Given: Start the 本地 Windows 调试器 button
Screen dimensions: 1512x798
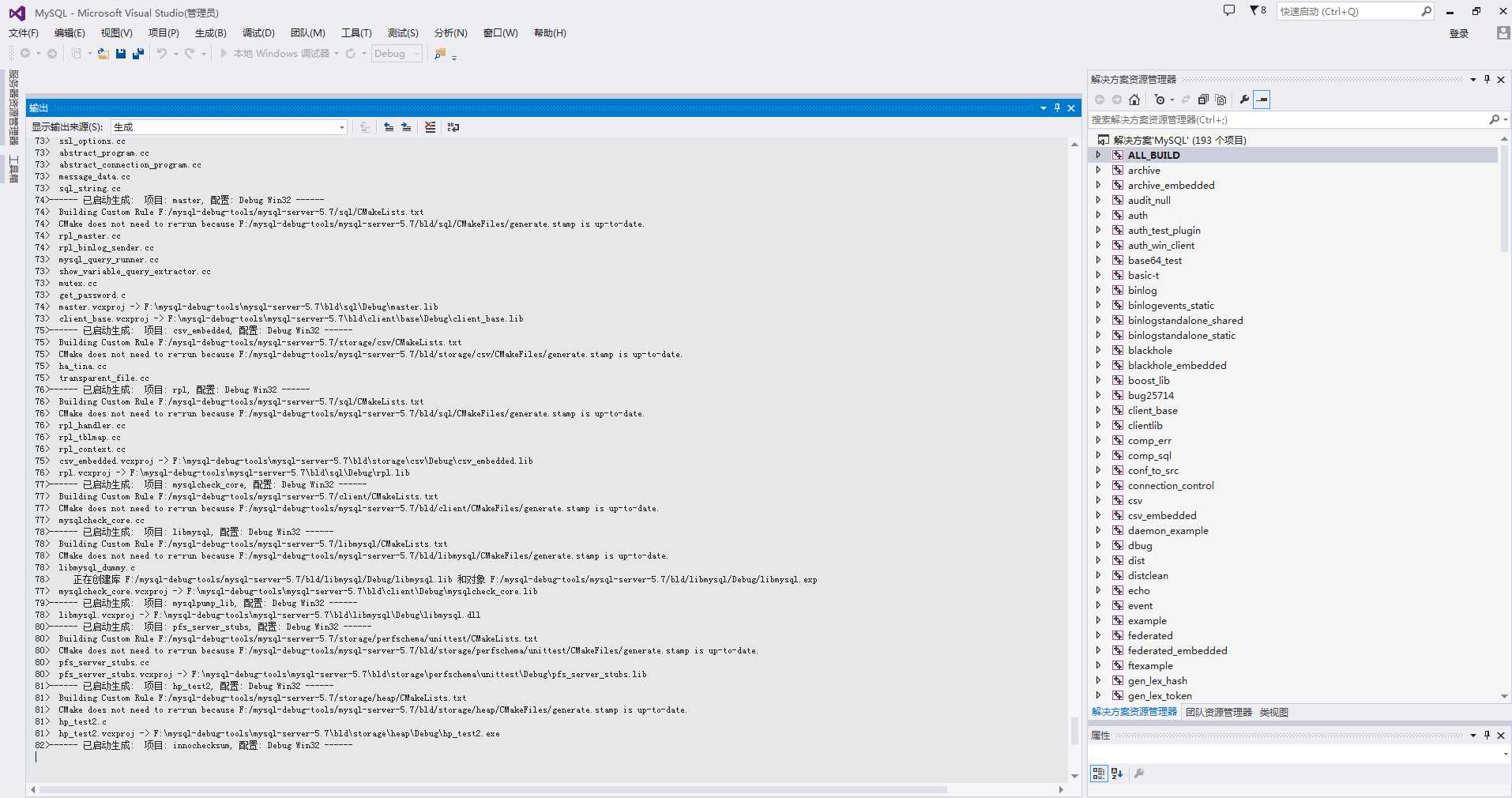Looking at the screenshot, I should click(x=274, y=54).
